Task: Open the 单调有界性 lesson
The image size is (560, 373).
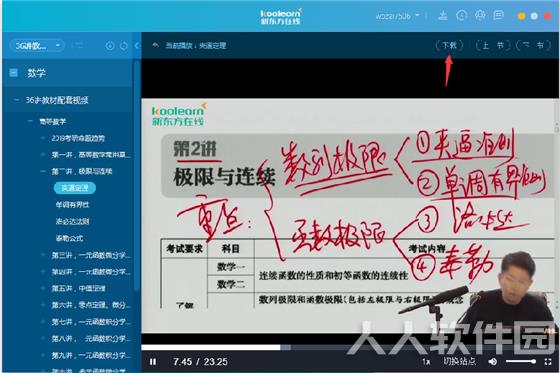Action: pos(72,205)
